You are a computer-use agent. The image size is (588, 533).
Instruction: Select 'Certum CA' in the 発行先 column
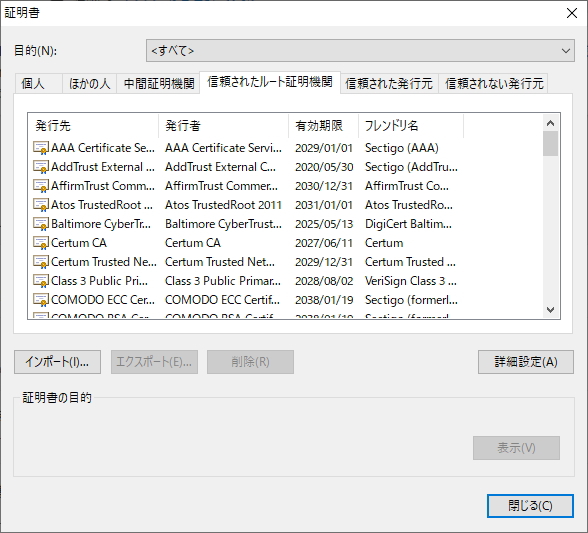tap(79, 243)
